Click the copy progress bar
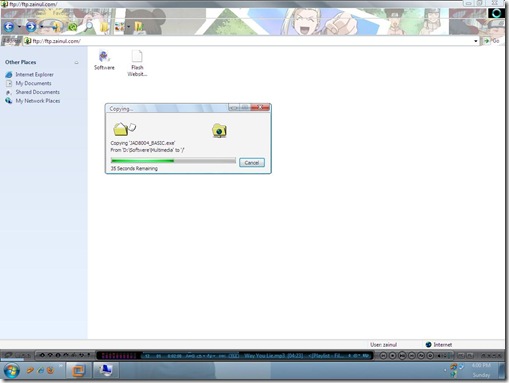The width and height of the screenshot is (509, 383). point(173,161)
